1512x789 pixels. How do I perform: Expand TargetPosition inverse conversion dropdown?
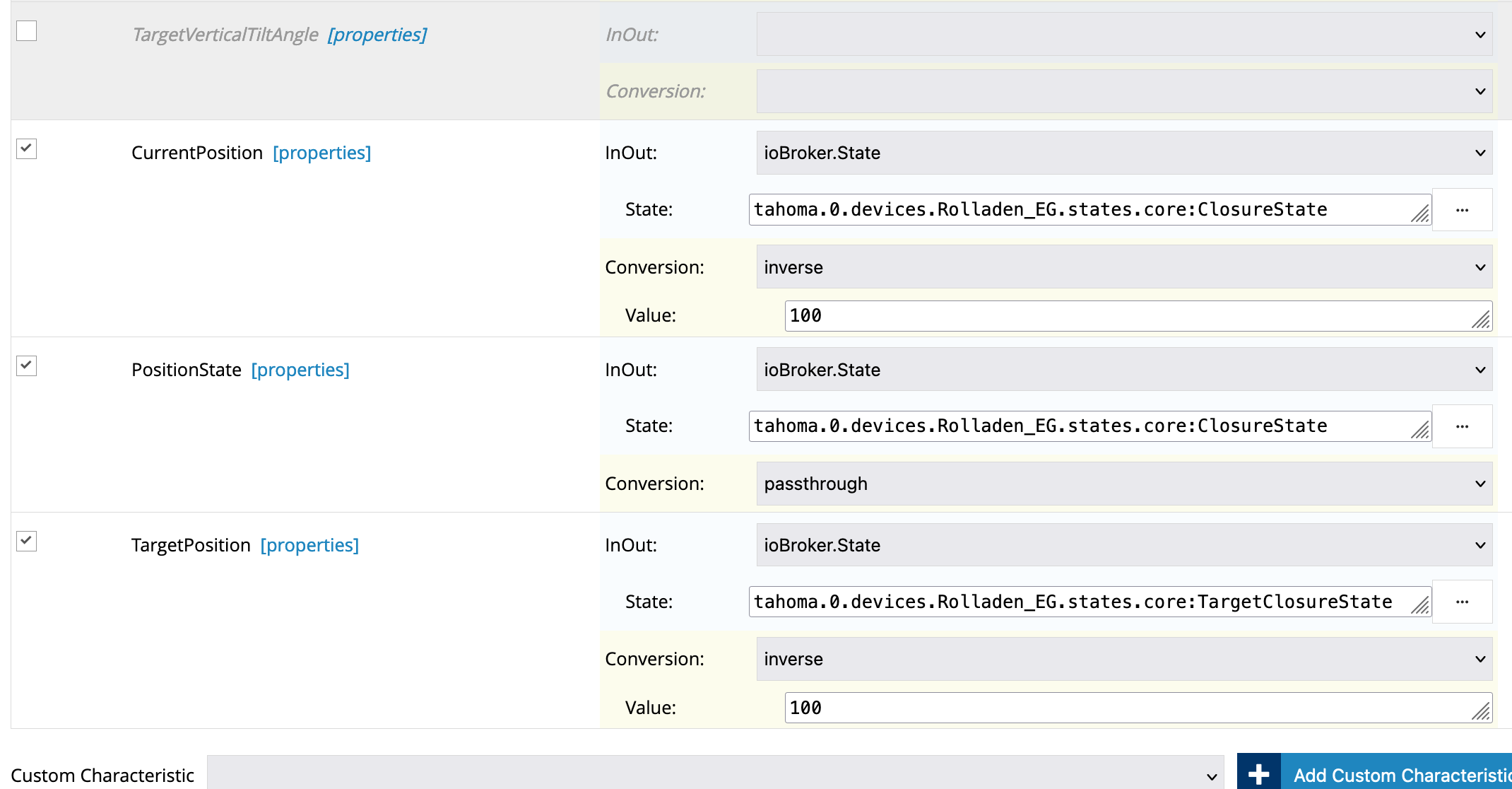pos(1123,659)
